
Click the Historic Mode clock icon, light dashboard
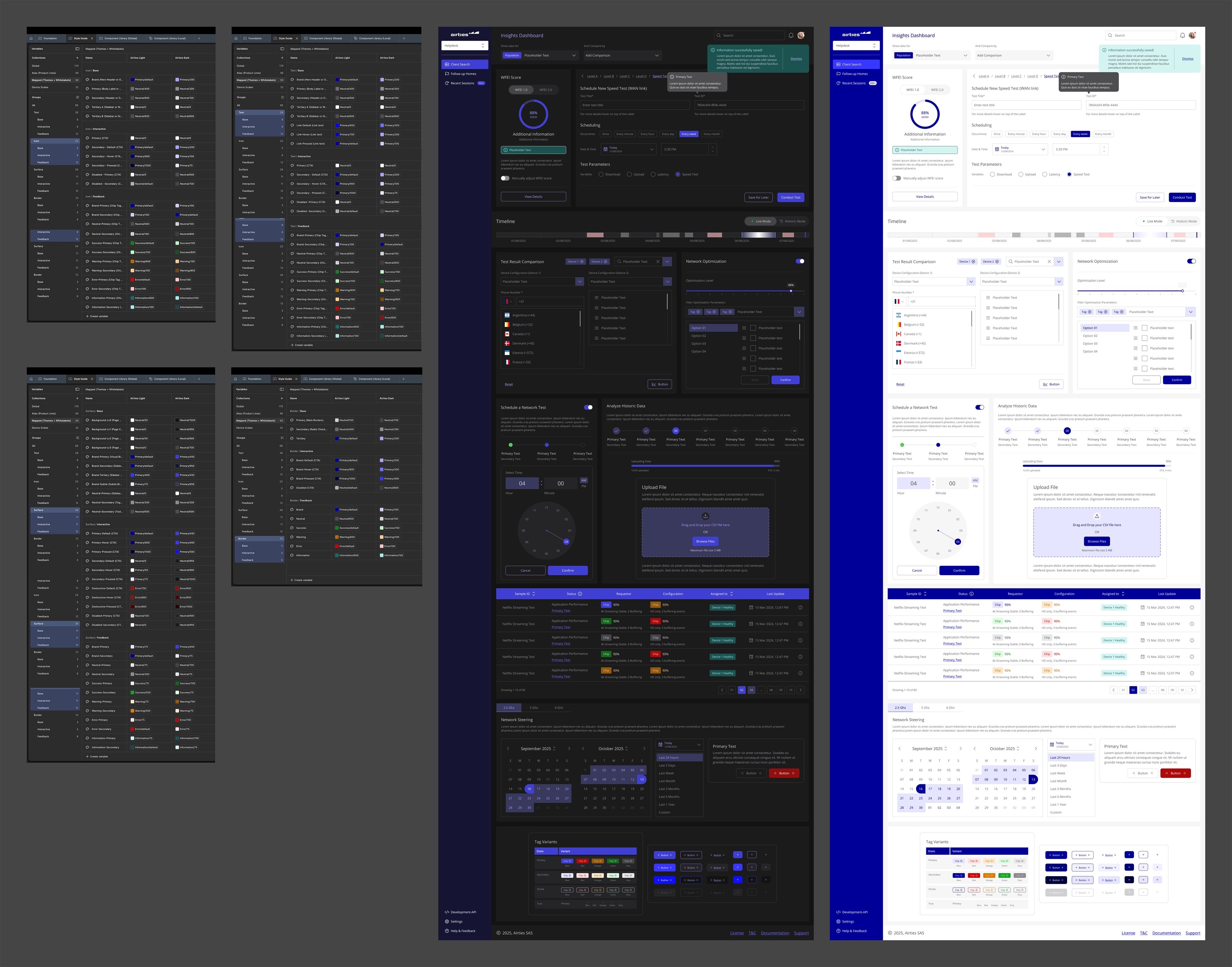1173,221
